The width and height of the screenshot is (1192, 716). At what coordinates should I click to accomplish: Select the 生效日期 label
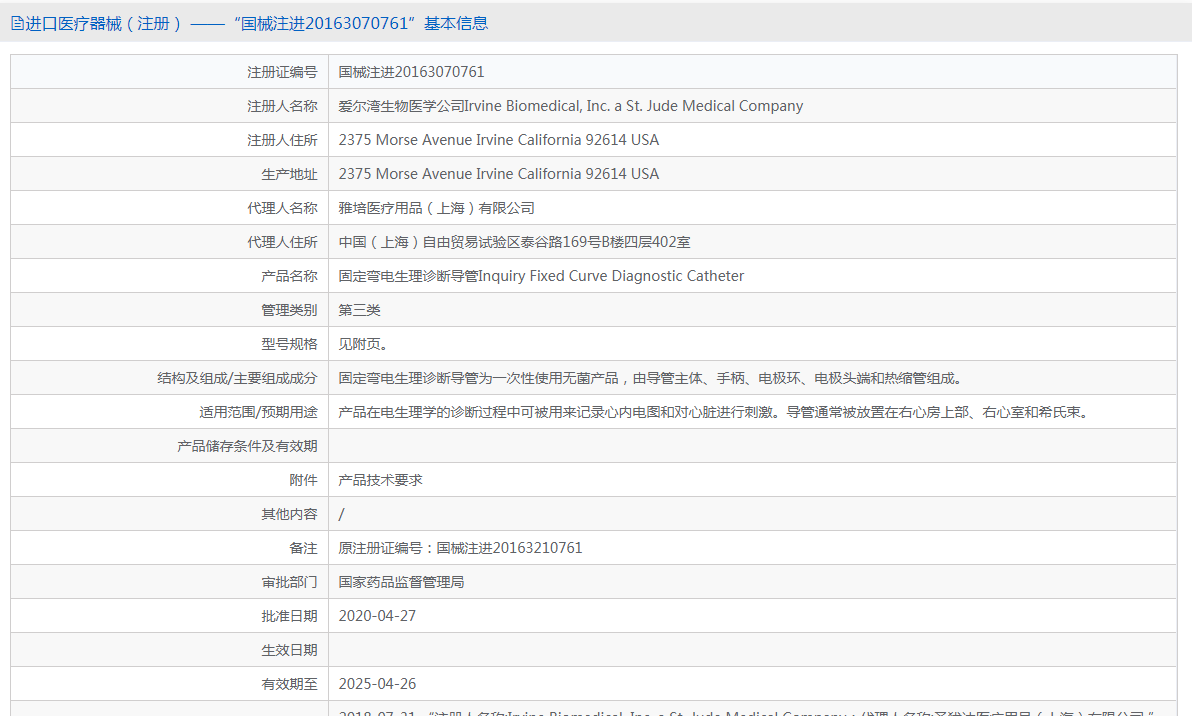click(x=290, y=651)
